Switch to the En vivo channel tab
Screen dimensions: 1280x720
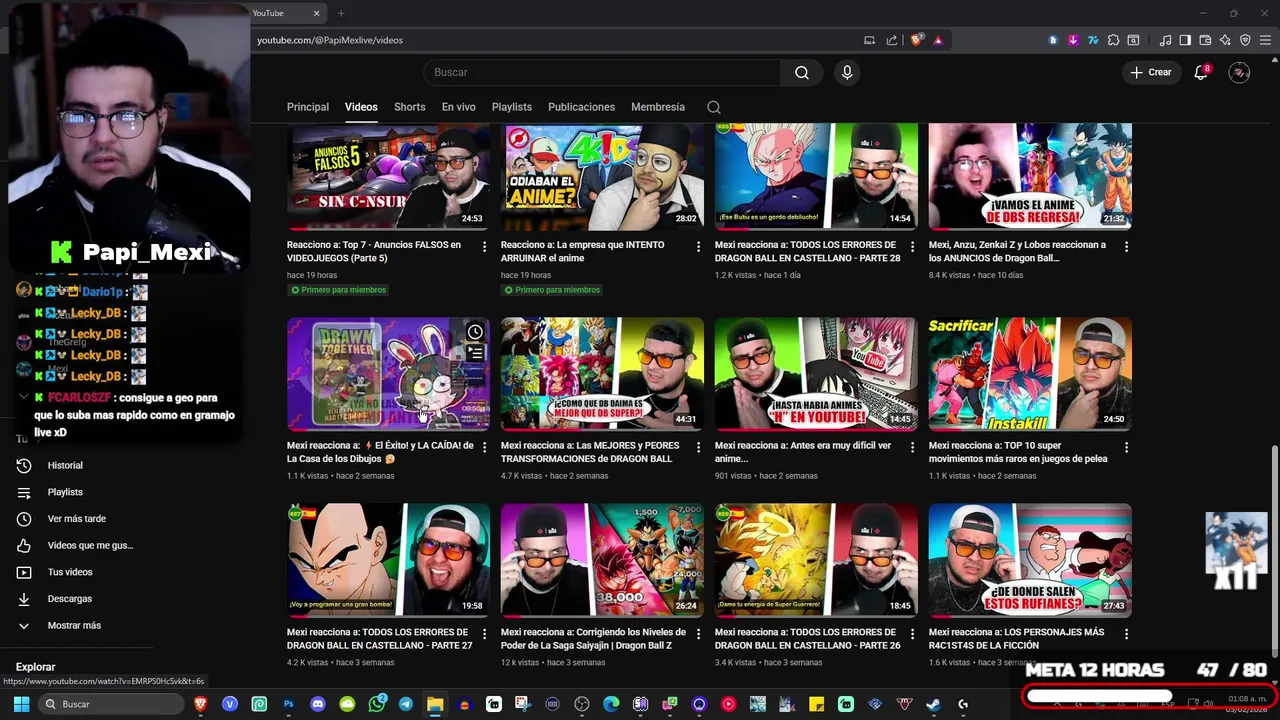pyautogui.click(x=459, y=107)
